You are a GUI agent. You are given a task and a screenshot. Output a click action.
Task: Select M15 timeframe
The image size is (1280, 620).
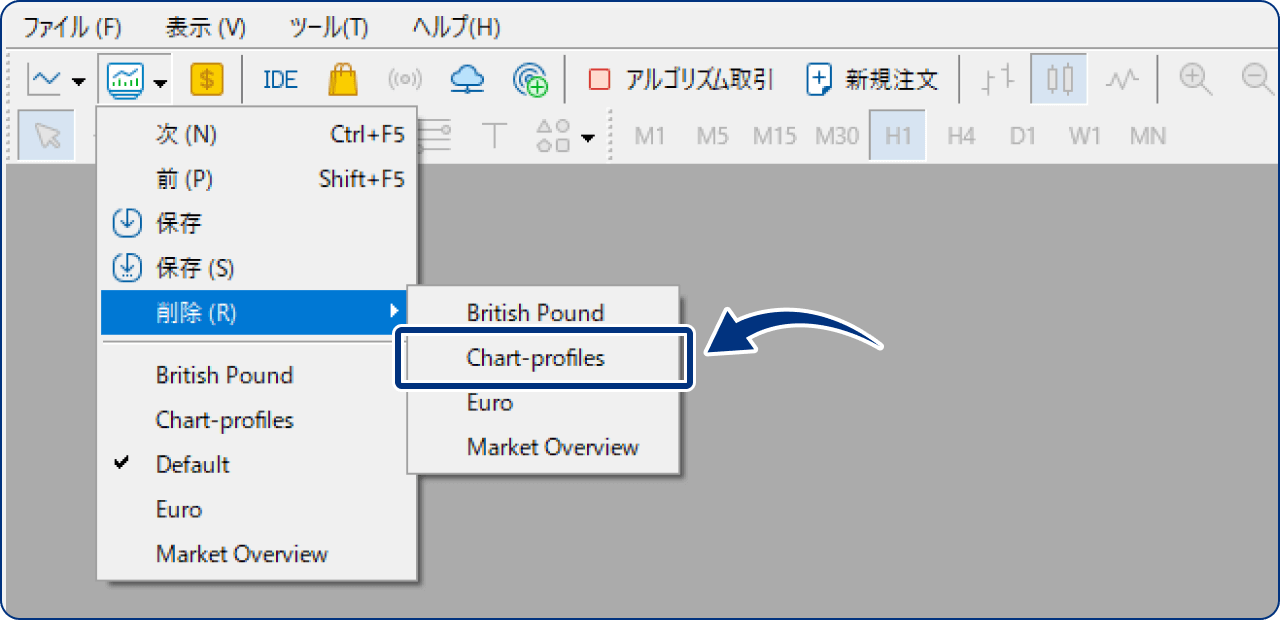[x=774, y=136]
